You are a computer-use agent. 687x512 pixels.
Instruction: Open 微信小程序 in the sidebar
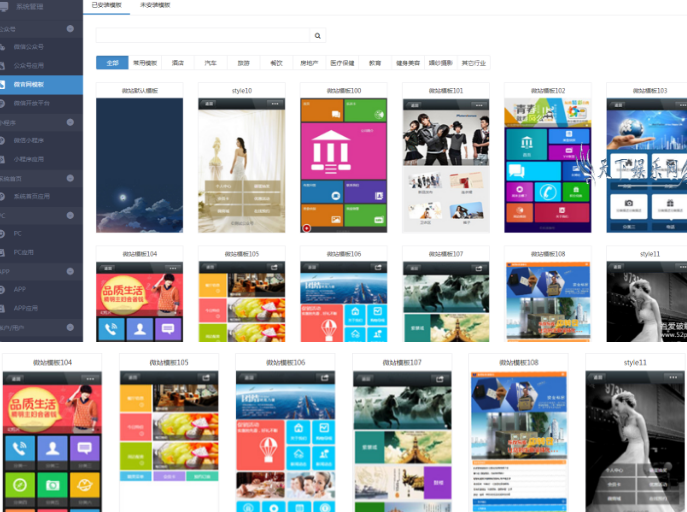[x=28, y=141]
